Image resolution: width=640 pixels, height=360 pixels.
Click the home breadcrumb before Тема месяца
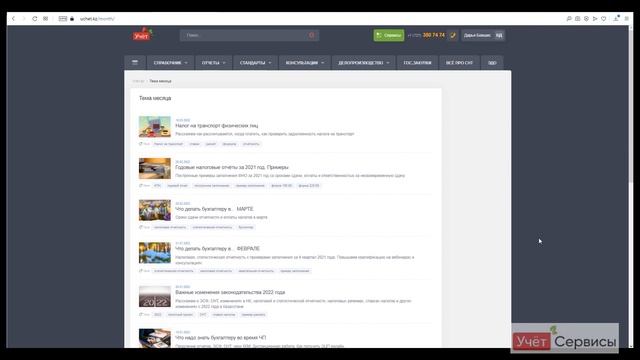pyautogui.click(x=138, y=81)
